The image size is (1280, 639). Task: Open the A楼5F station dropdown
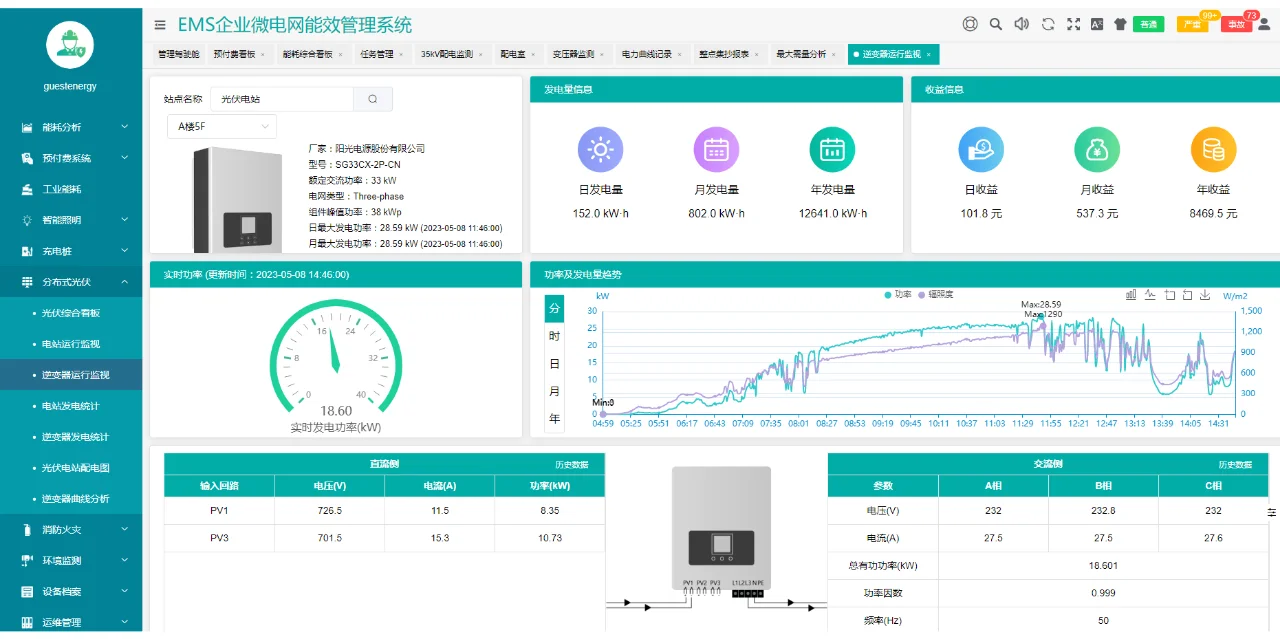pyautogui.click(x=221, y=127)
